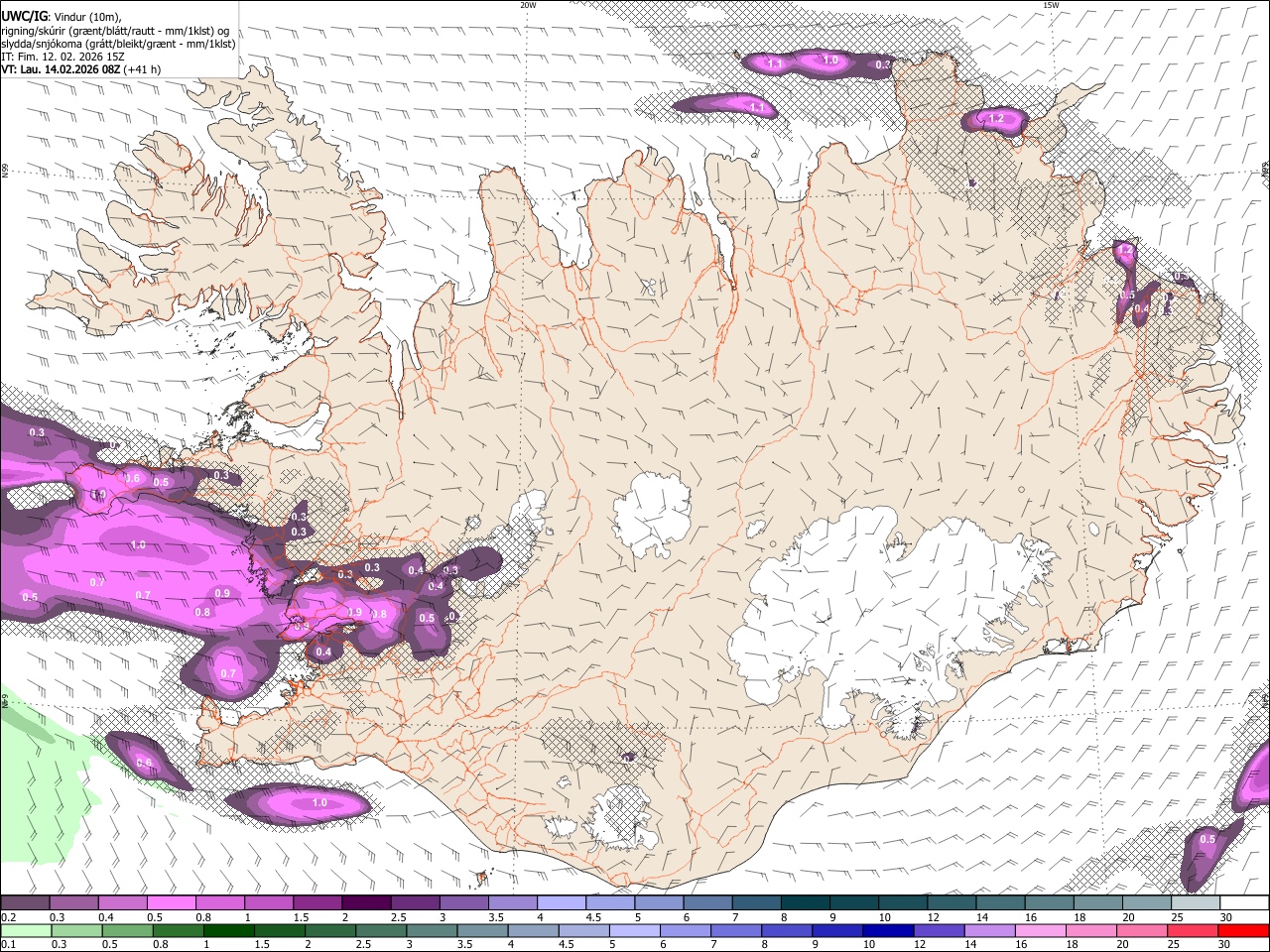Image resolution: width=1270 pixels, height=952 pixels.
Task: Click the "VT: Lau. 14.02.2026 08Z" valid time
Action: click(x=61, y=69)
